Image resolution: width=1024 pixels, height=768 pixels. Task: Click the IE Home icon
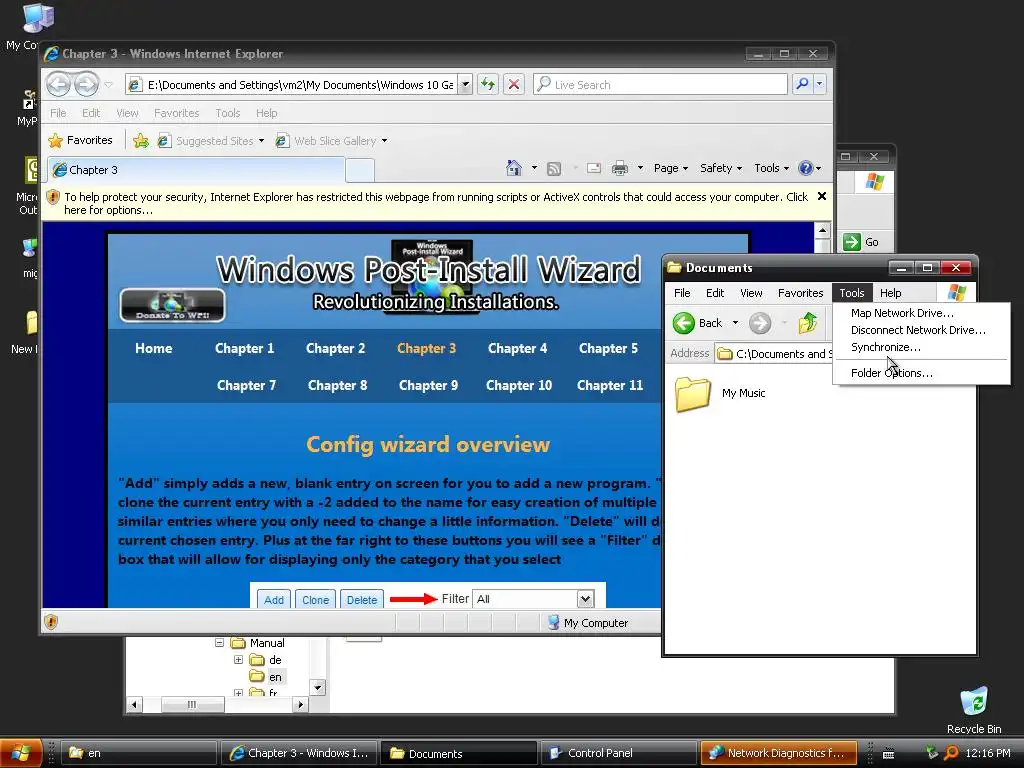pyautogui.click(x=514, y=168)
